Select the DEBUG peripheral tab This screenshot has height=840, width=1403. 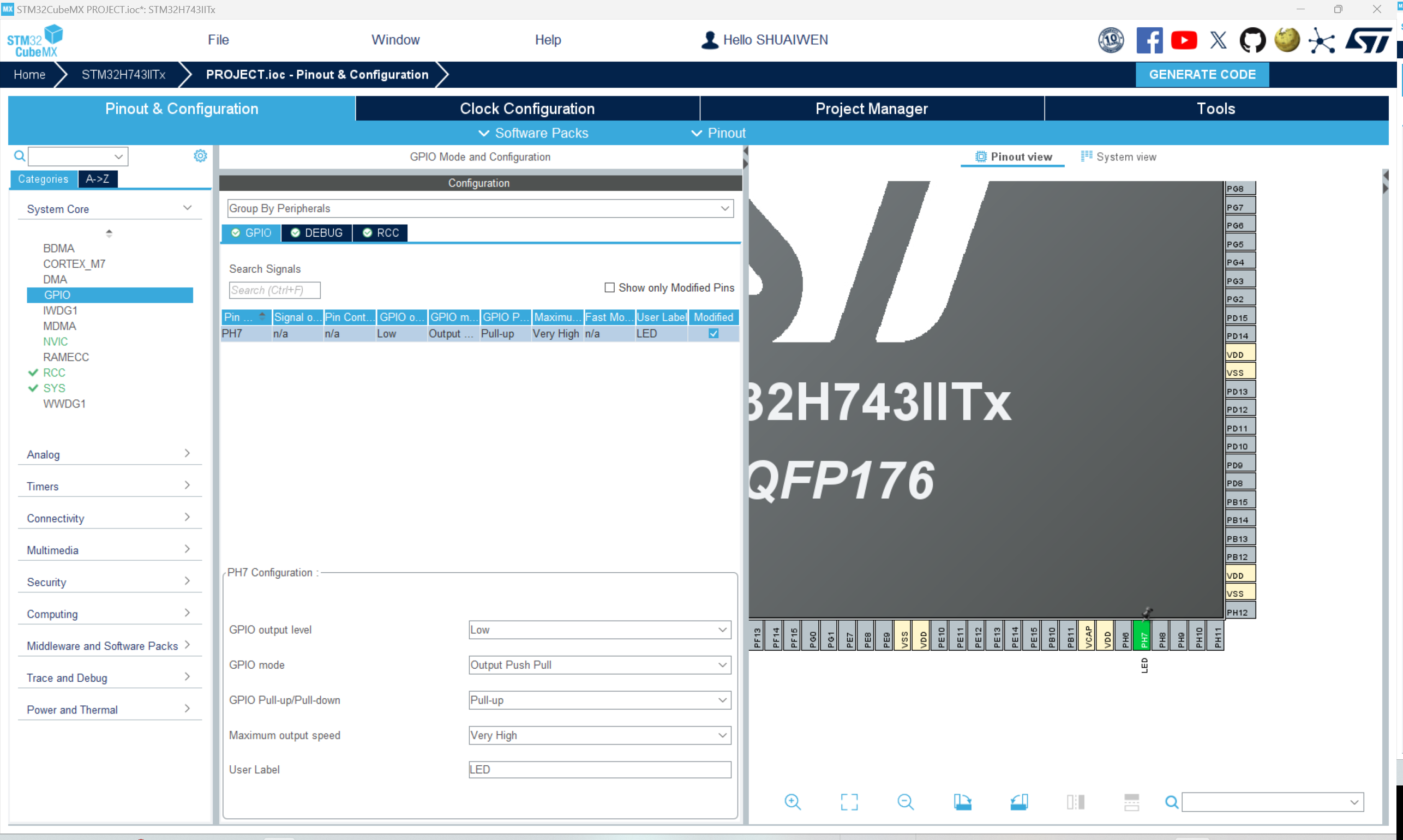[x=316, y=233]
